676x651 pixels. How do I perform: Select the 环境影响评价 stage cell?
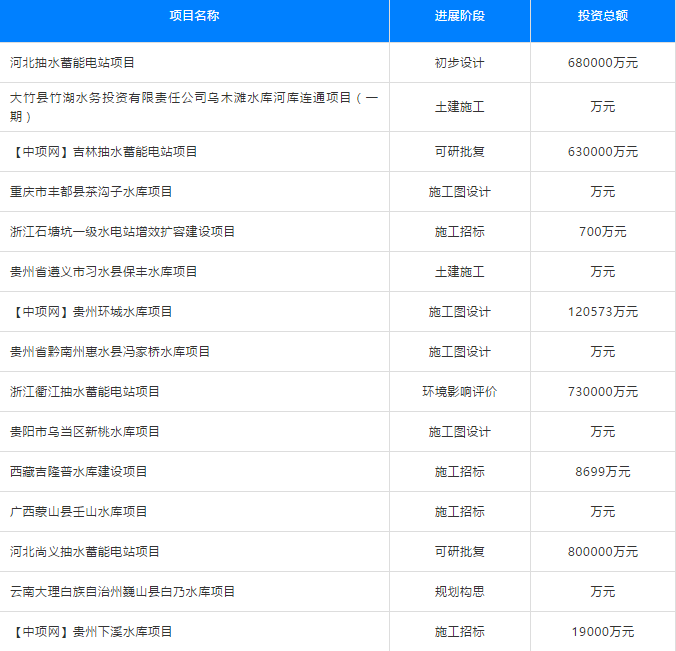[x=459, y=392]
